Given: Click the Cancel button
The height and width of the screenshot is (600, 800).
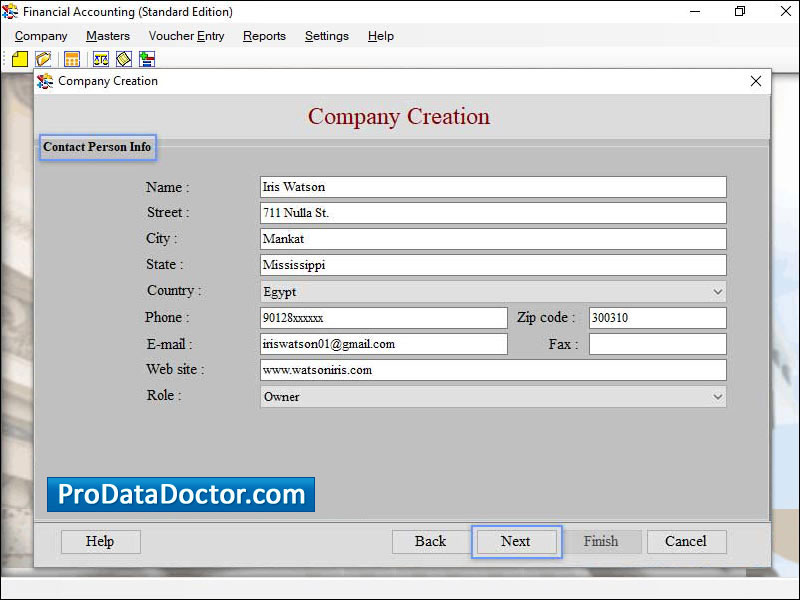Looking at the screenshot, I should click(686, 541).
